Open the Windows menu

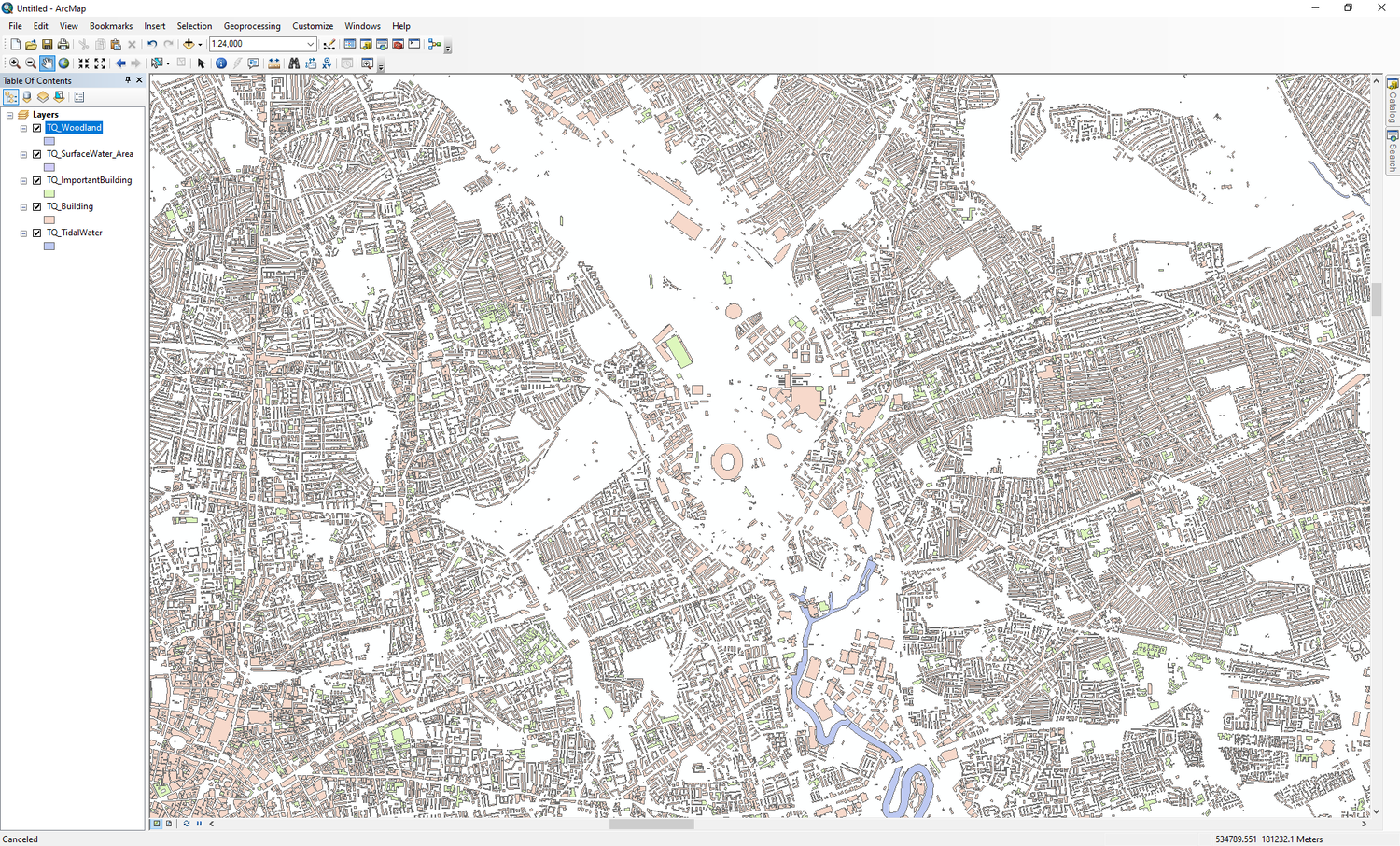362,26
